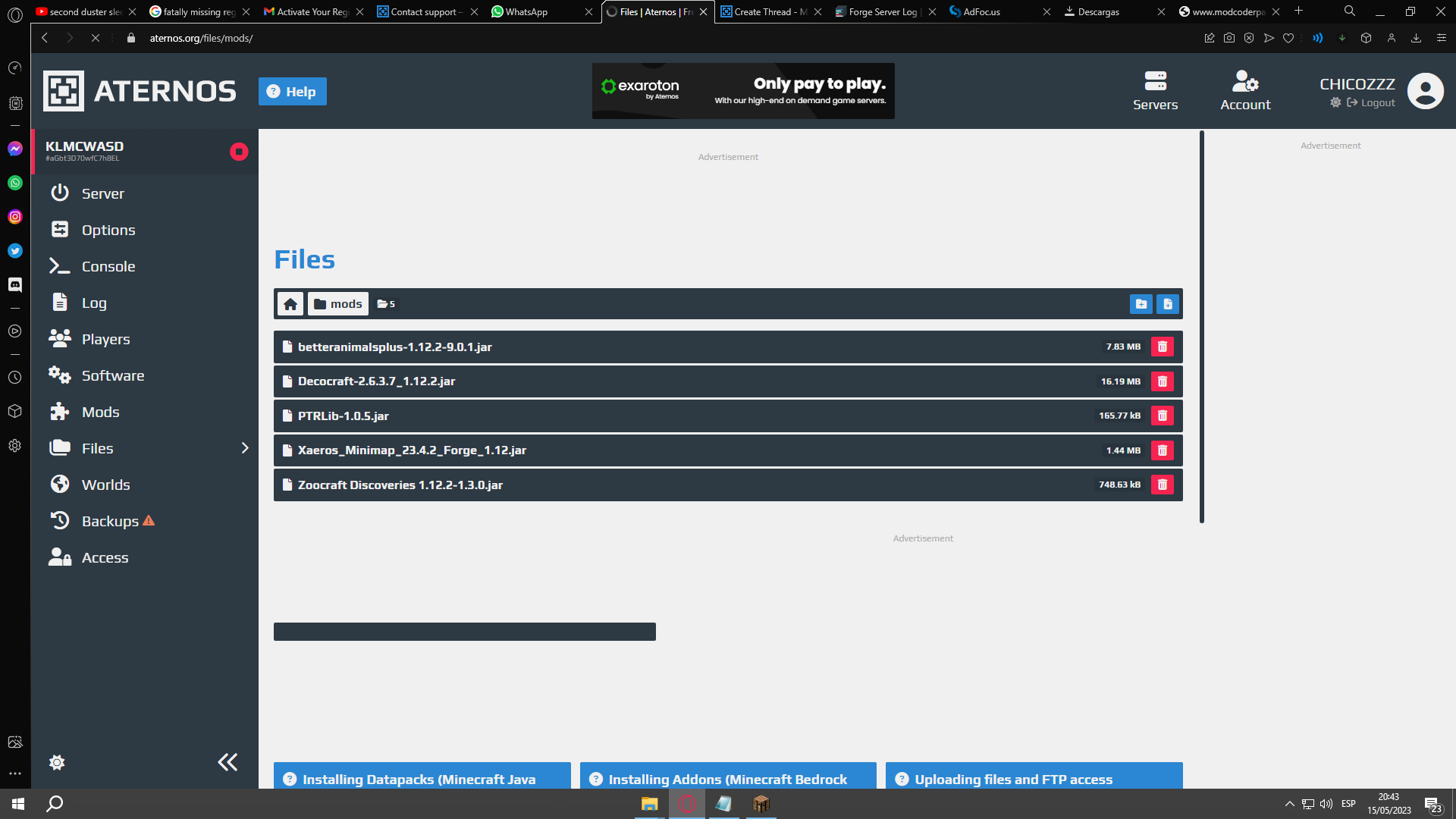The height and width of the screenshot is (819, 1456).
Task: Create a new folder icon
Action: tap(1141, 304)
